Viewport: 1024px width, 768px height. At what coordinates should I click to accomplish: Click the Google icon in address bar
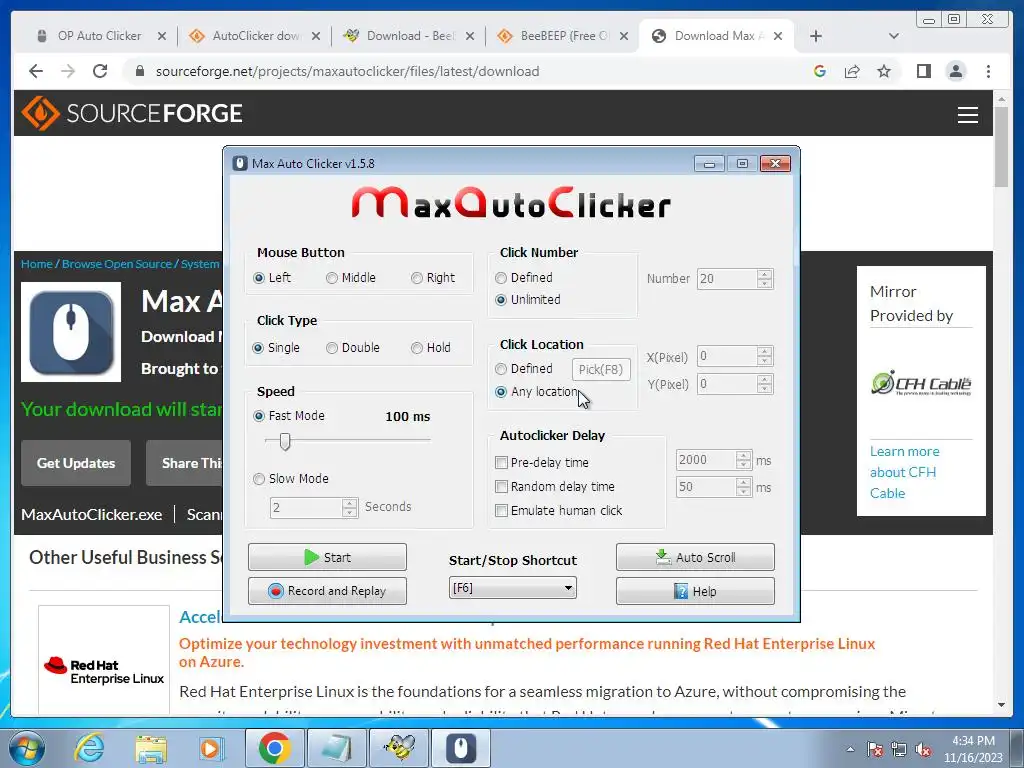[820, 71]
